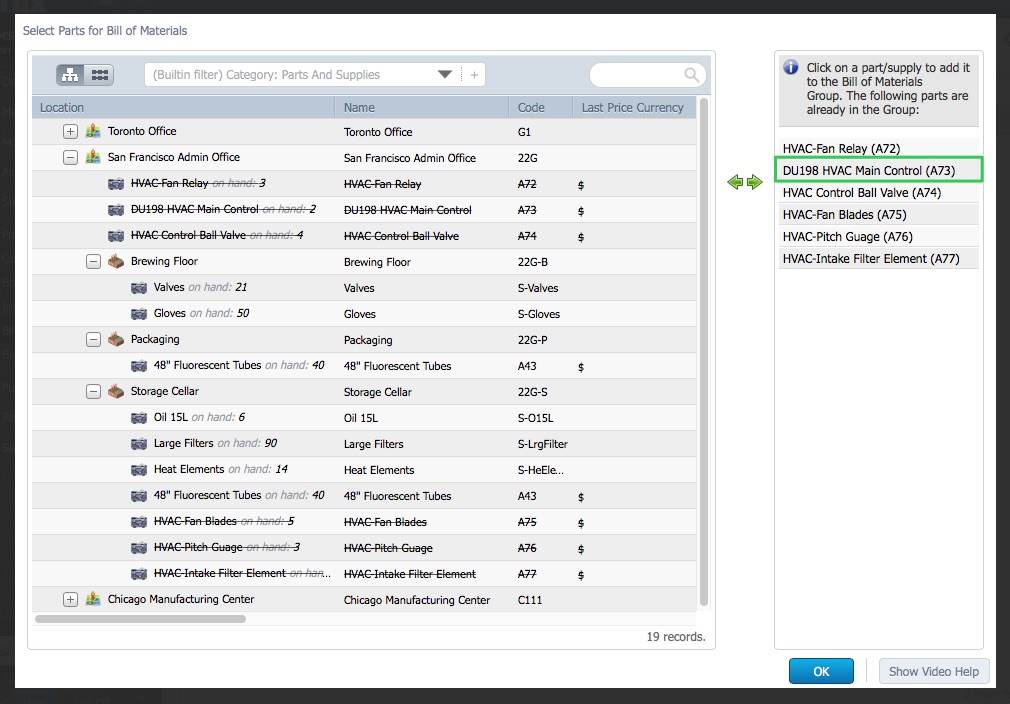Click the Chicago Manufacturing Center site icon
The width and height of the screenshot is (1010, 704).
click(93, 599)
